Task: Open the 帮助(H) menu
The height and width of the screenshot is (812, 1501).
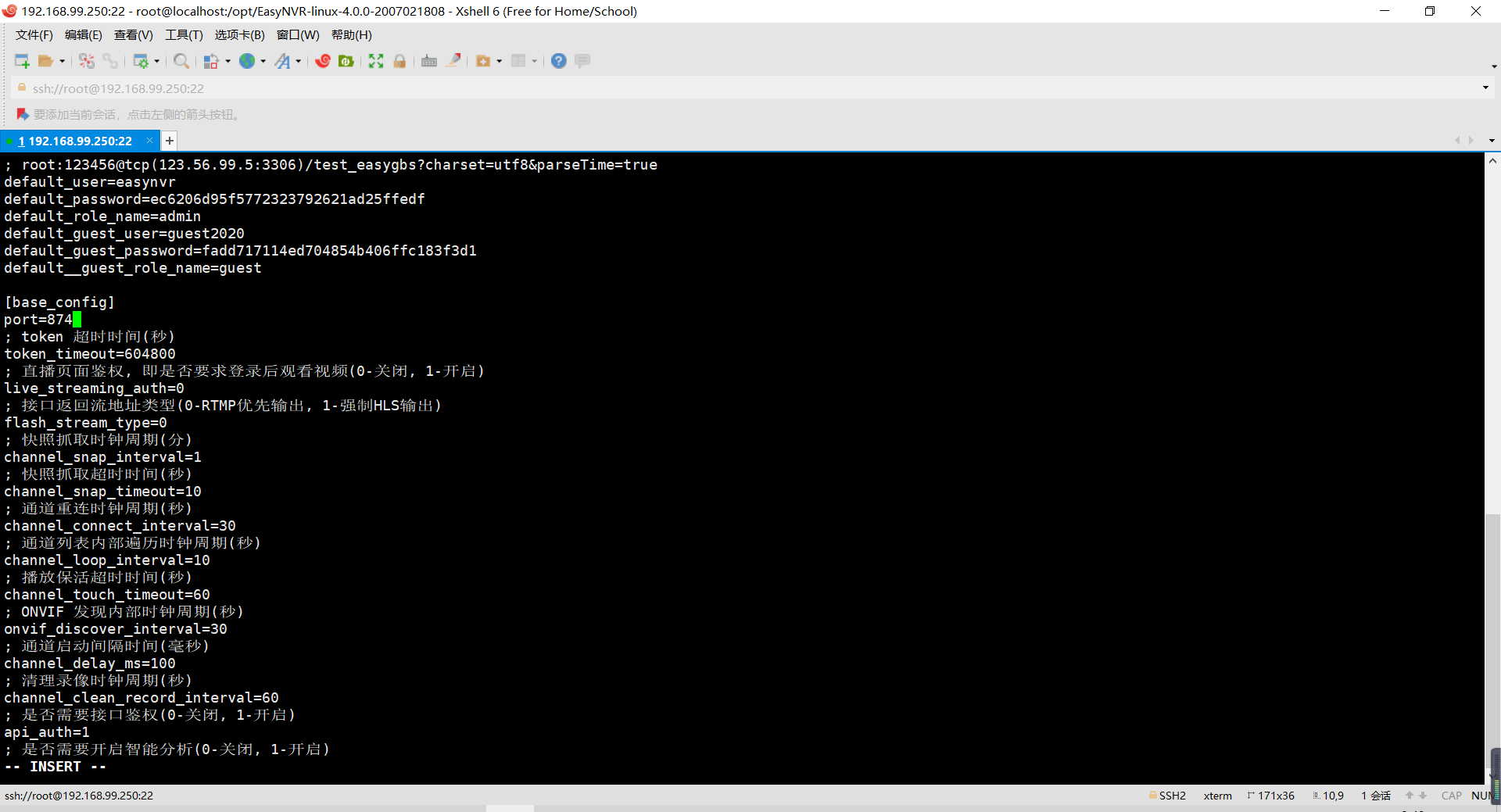Action: (x=352, y=35)
